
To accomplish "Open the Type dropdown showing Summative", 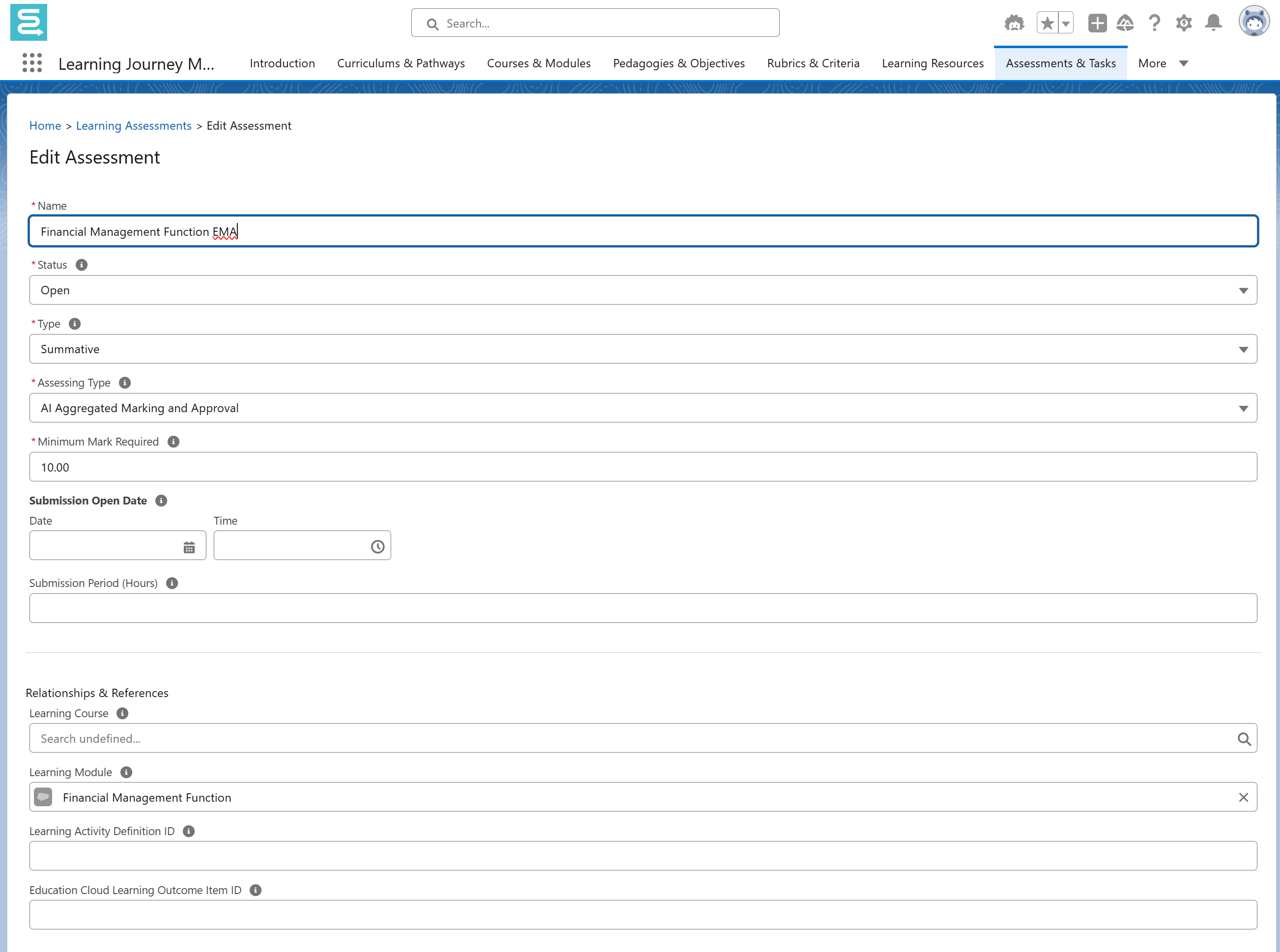I will tap(643, 349).
